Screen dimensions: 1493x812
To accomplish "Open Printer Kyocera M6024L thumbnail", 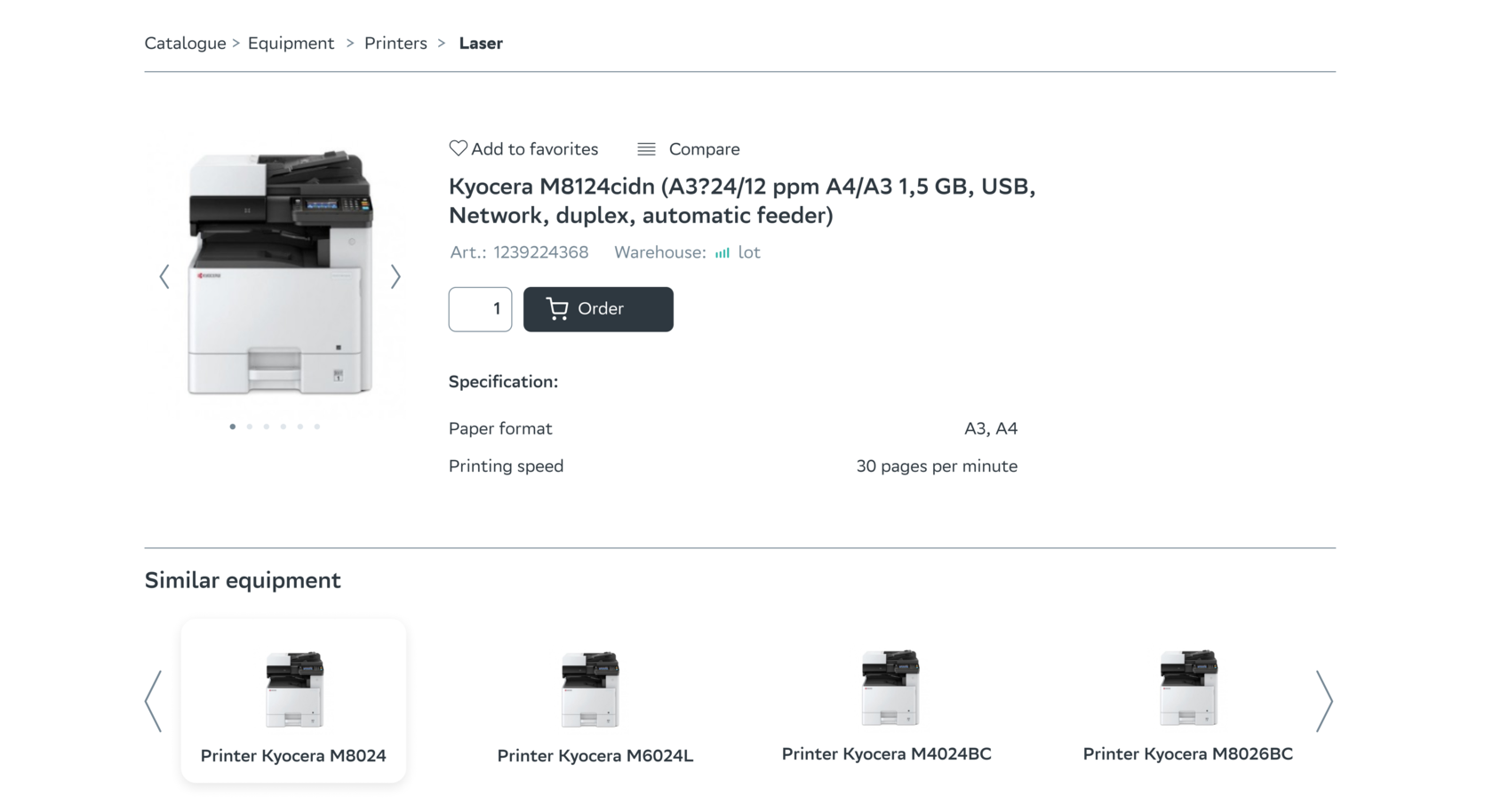I will [591, 690].
